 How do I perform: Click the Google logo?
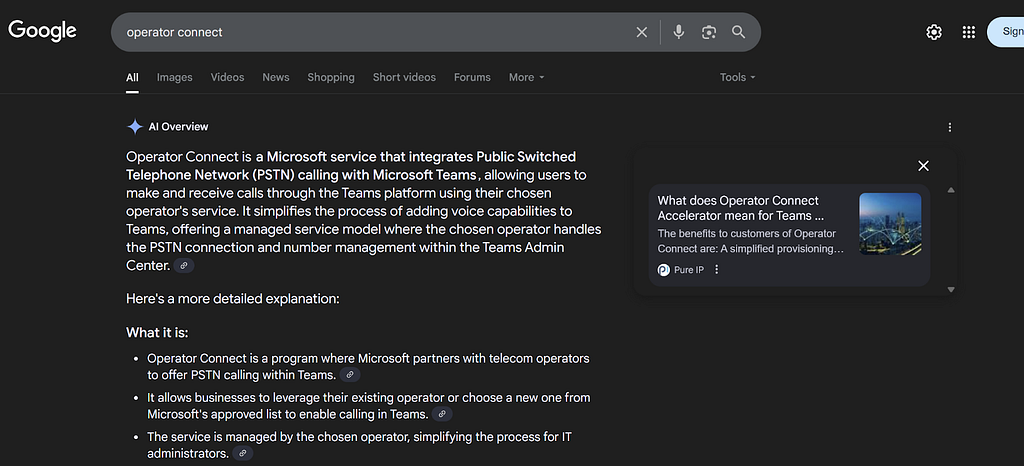click(x=42, y=31)
